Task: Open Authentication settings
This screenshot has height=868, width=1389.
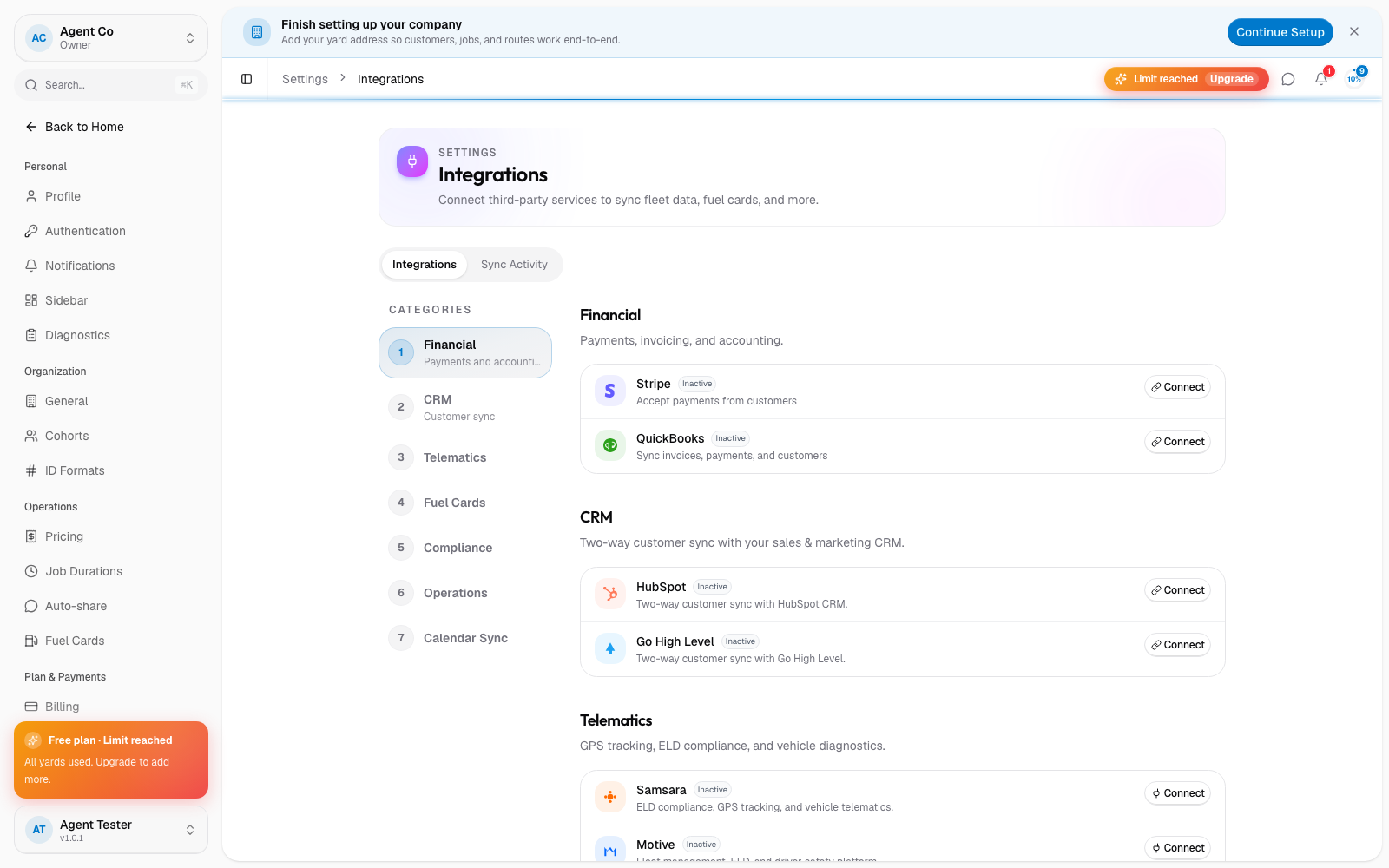Action: [x=111, y=231]
